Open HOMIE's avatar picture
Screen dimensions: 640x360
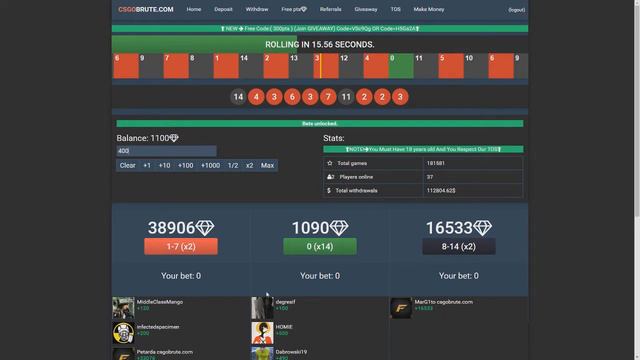point(262,333)
